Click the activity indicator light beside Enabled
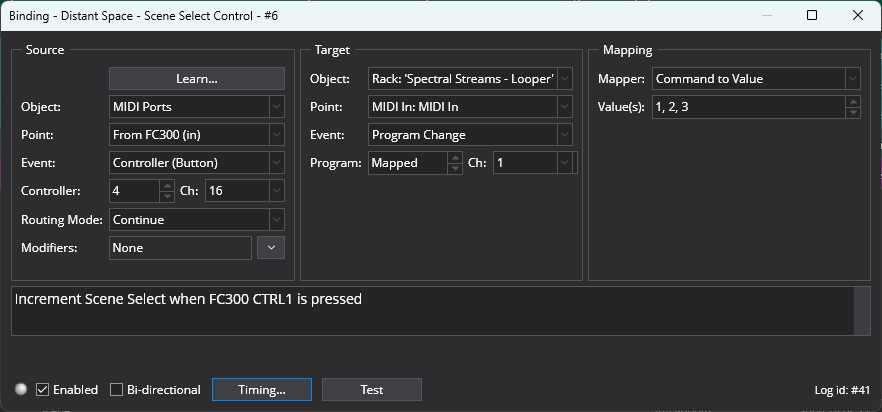 [21, 389]
